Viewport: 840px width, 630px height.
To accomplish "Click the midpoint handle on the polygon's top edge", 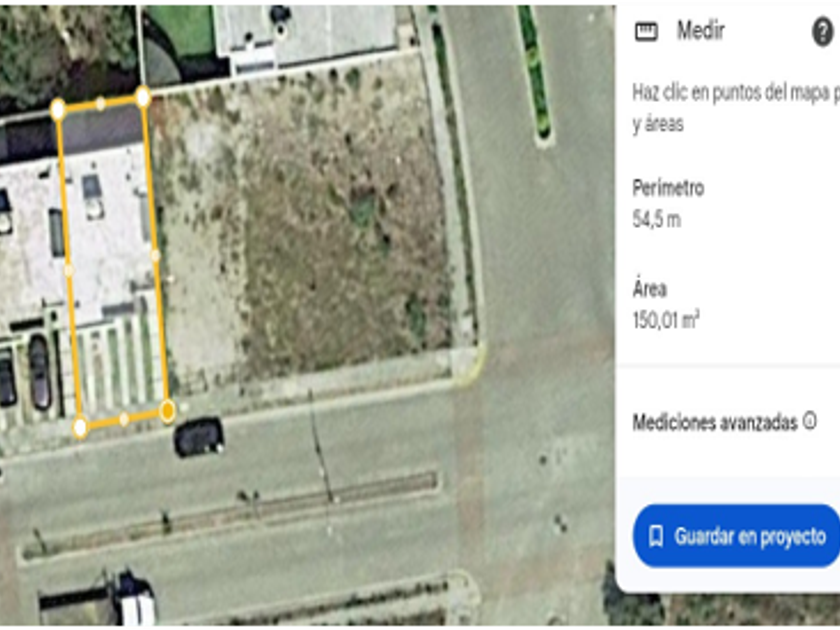I will coord(100,103).
